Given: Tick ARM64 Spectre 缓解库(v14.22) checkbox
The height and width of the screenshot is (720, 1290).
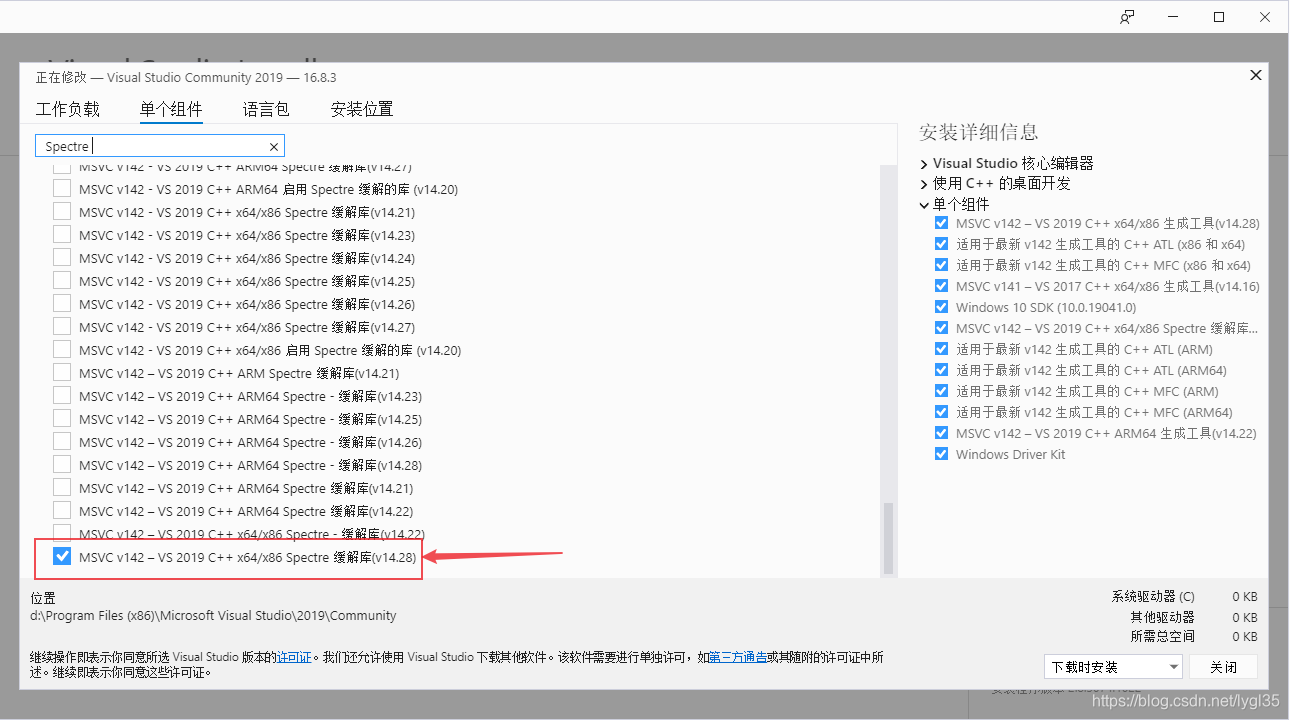Looking at the screenshot, I should coord(62,511).
